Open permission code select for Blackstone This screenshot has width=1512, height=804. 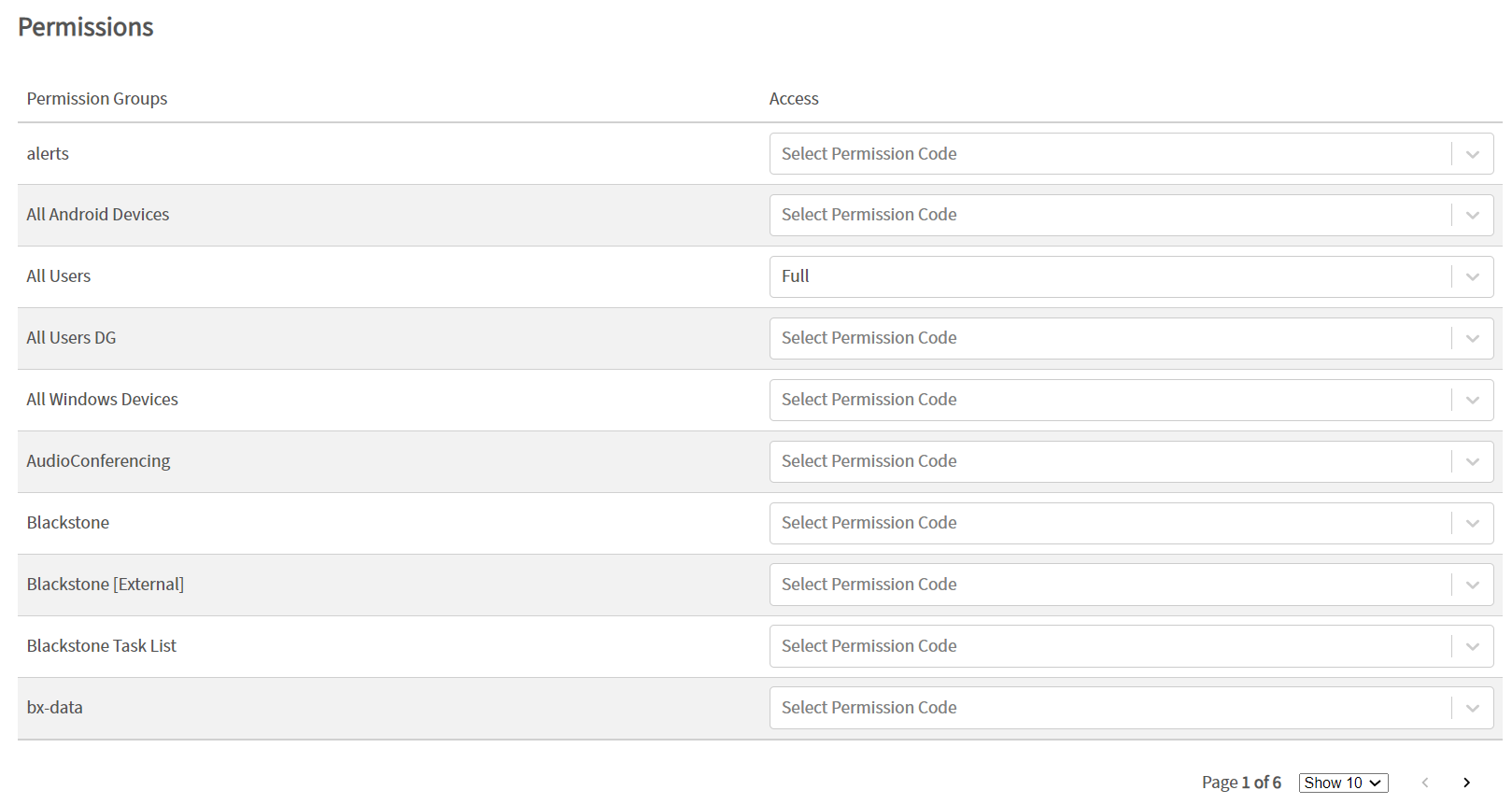point(1131,523)
